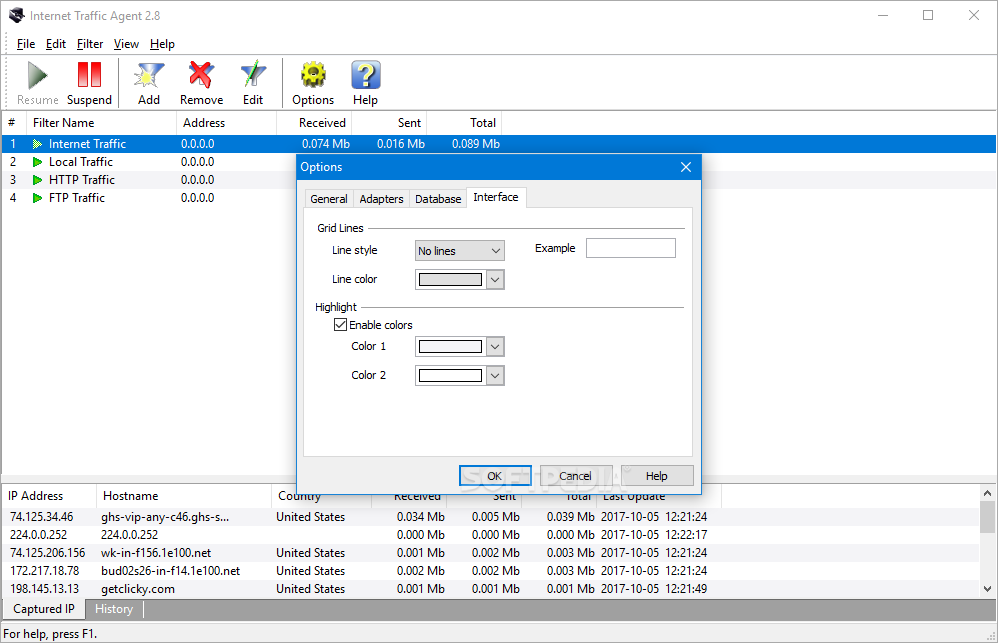Switch to the History bottom tab
The width and height of the screenshot is (998, 643).
pyautogui.click(x=114, y=609)
